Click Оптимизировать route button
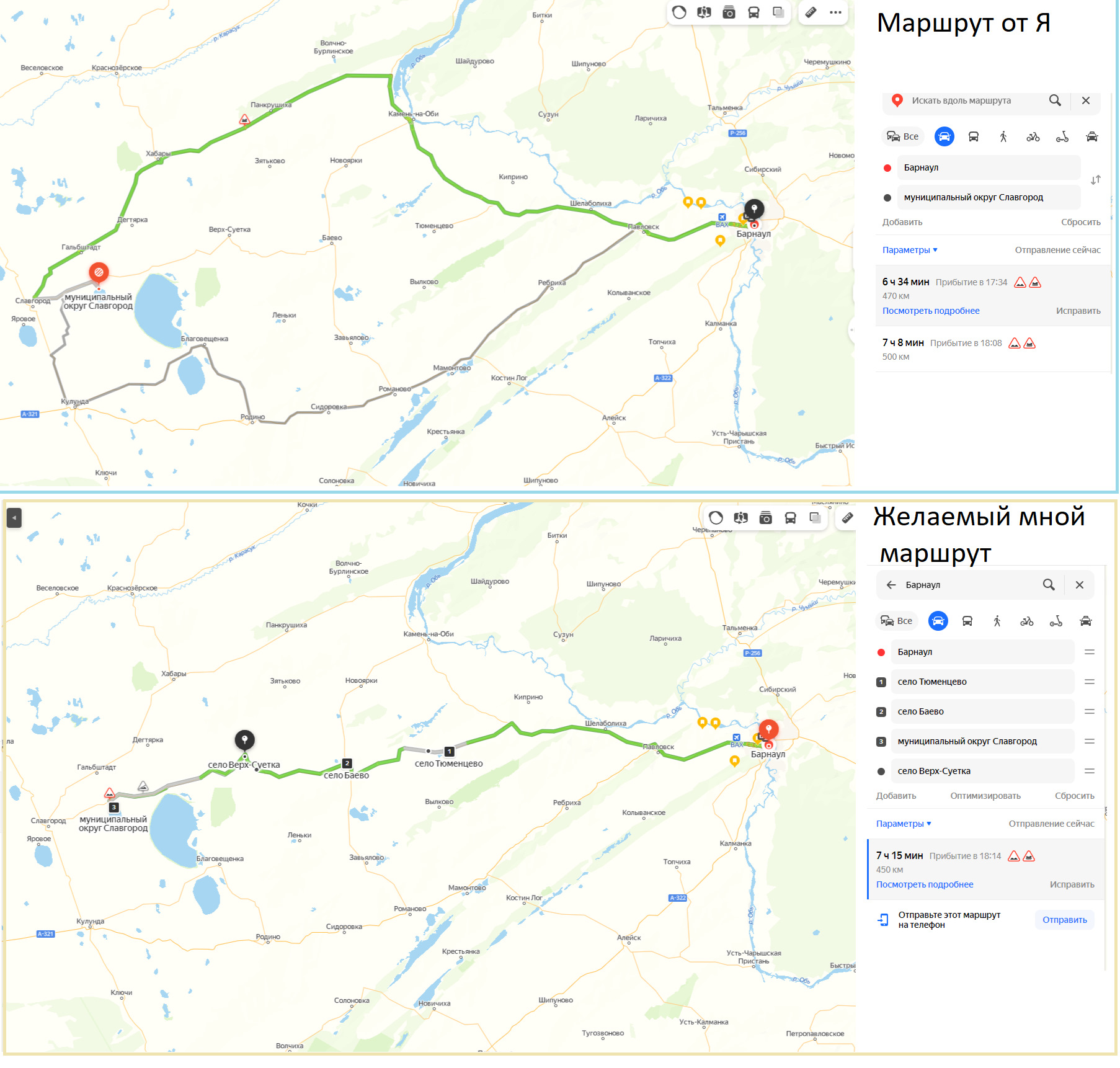The image size is (1120, 1068). [985, 796]
